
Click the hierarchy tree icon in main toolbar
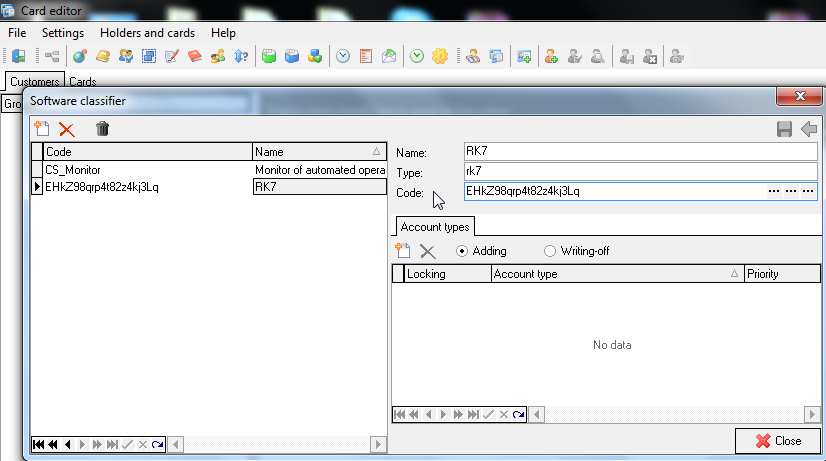52,56
